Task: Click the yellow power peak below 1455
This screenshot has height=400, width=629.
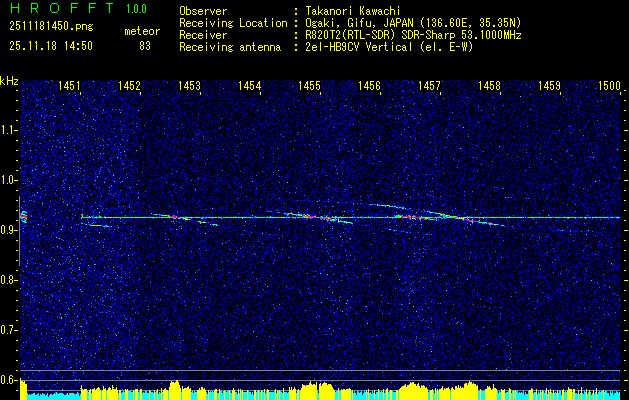Action: (317, 391)
